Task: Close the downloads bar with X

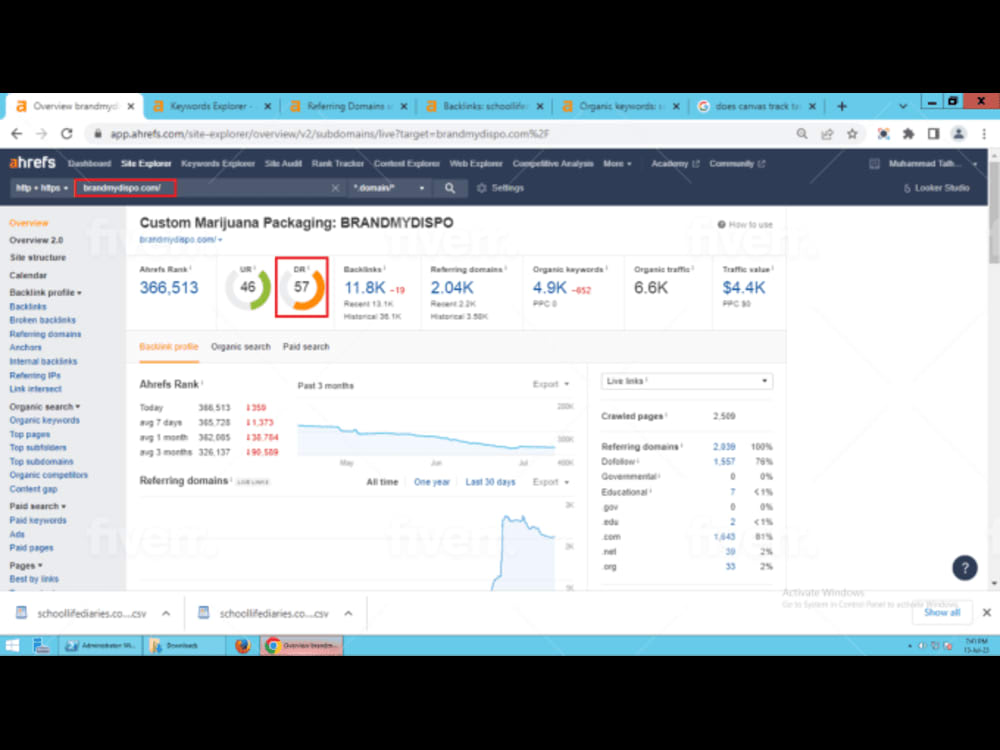Action: [x=987, y=612]
